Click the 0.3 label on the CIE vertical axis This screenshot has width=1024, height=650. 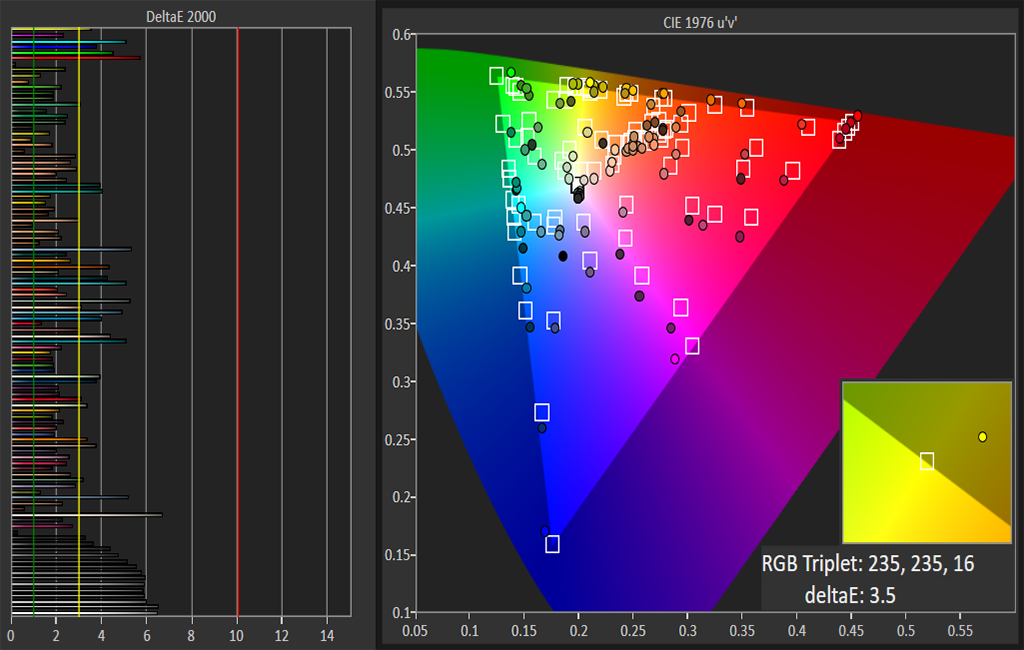[402, 382]
